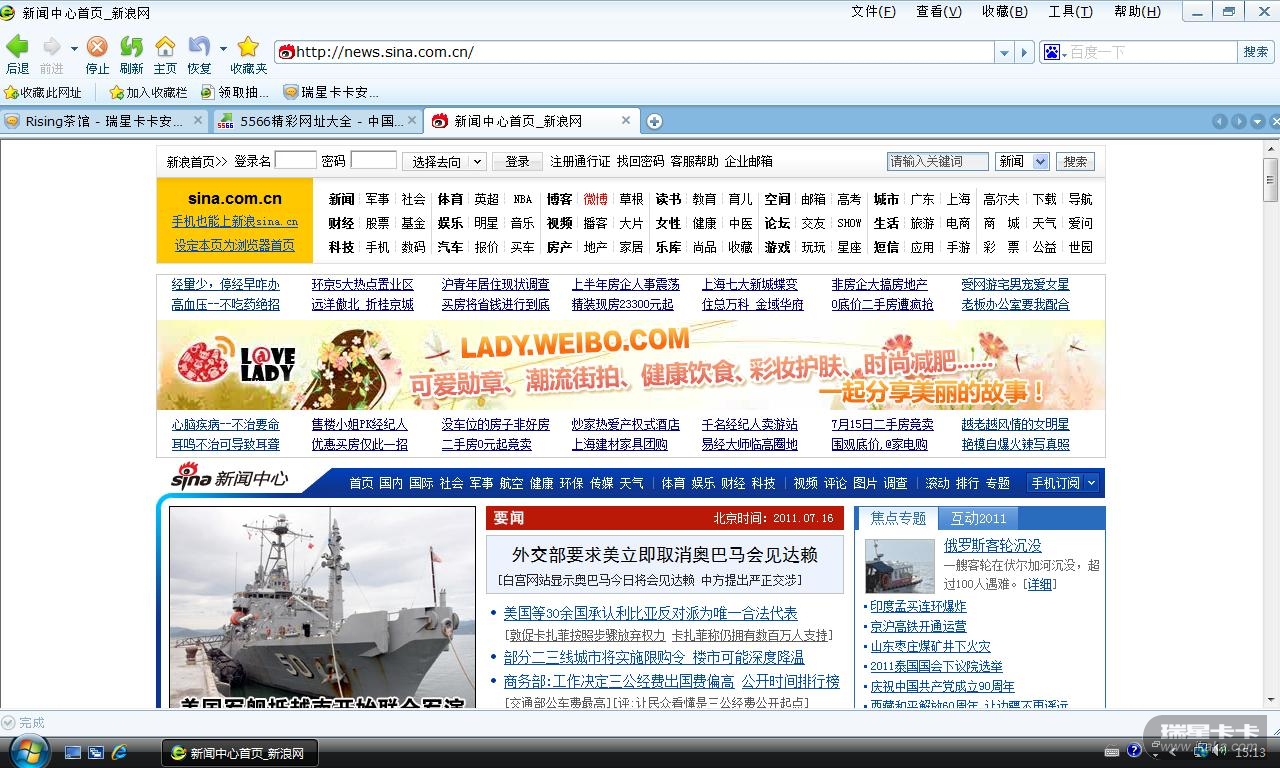Open the 工具(T) menu
The width and height of the screenshot is (1280, 768).
pyautogui.click(x=1070, y=12)
